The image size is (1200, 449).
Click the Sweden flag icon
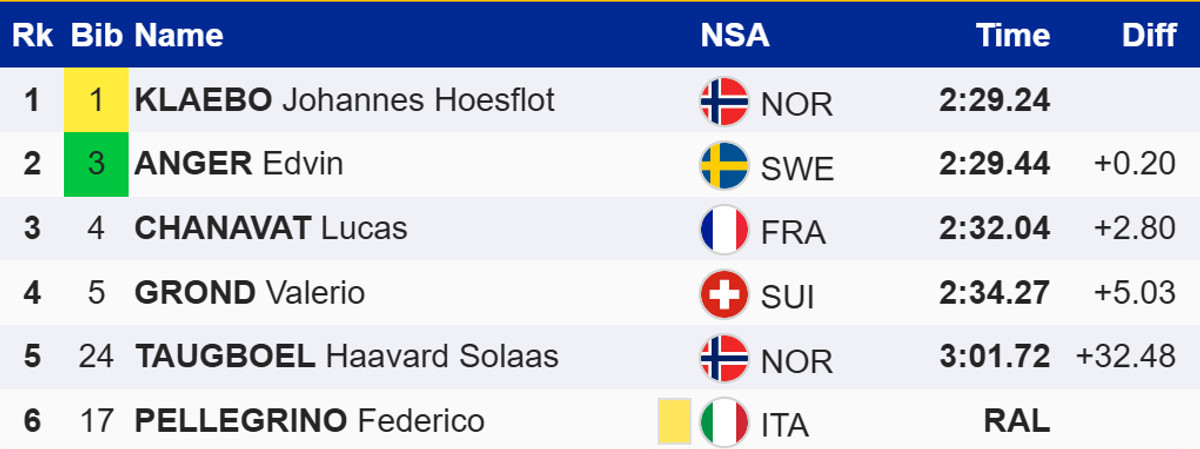(724, 165)
